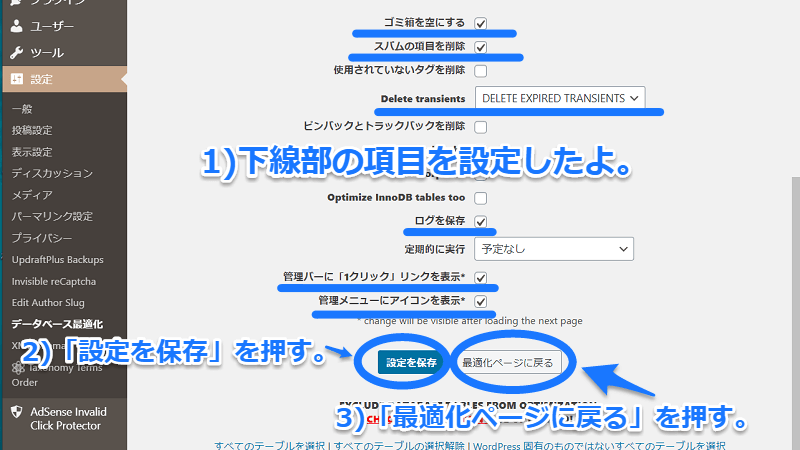Toggle the ログを保存 checkbox
This screenshot has height=450, width=800.
[x=480, y=221]
